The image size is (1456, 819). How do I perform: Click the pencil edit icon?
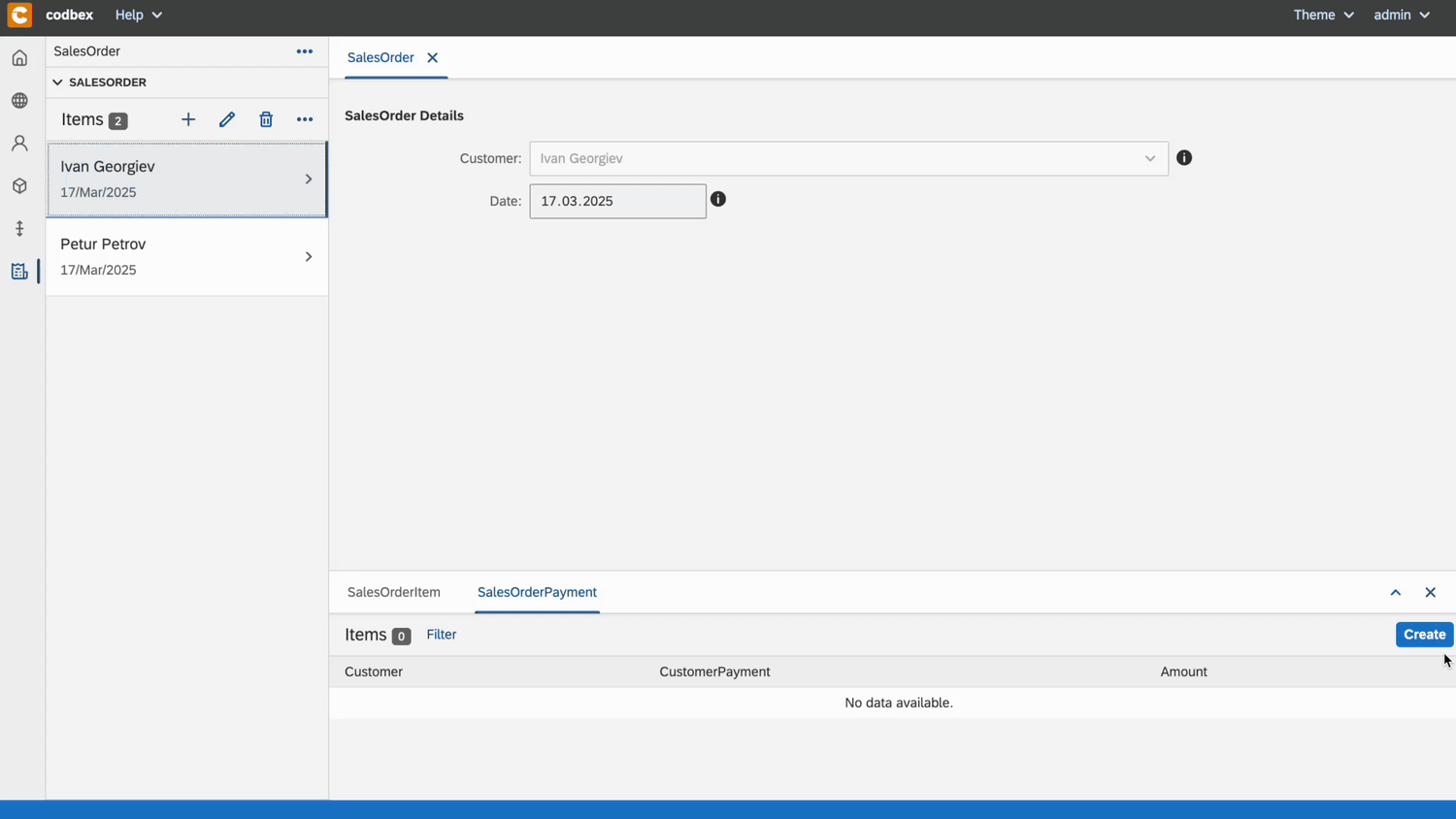click(227, 119)
